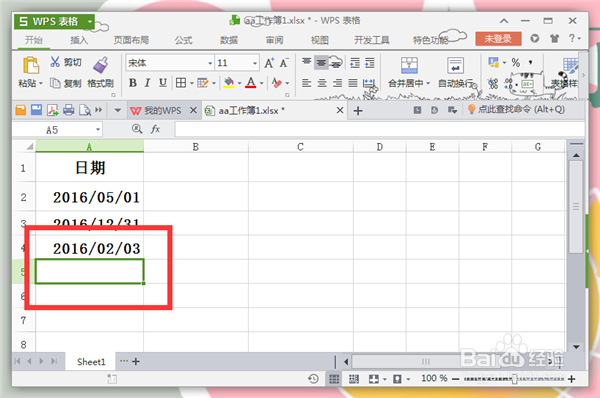The image size is (600, 398).
Task: Open the Name Box dropdown
Action: tap(98, 130)
